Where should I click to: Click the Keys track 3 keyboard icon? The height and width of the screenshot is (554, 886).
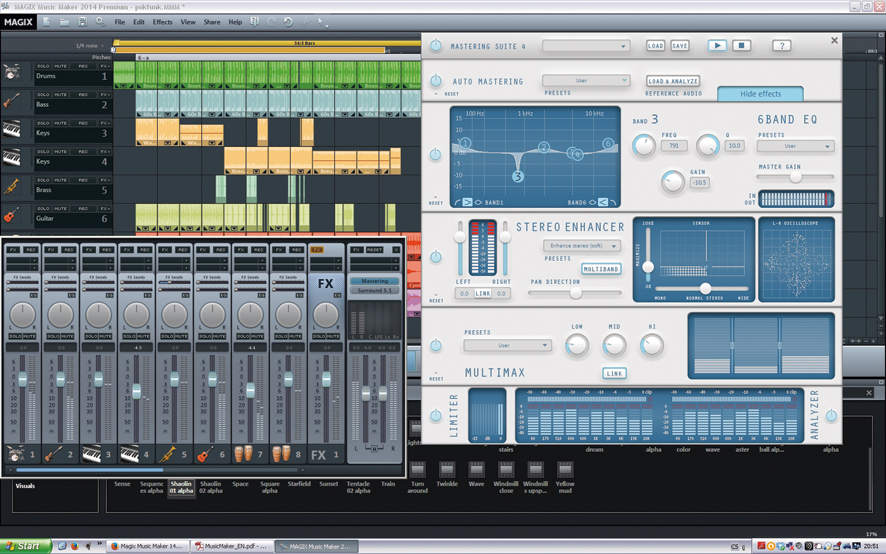pos(11,130)
